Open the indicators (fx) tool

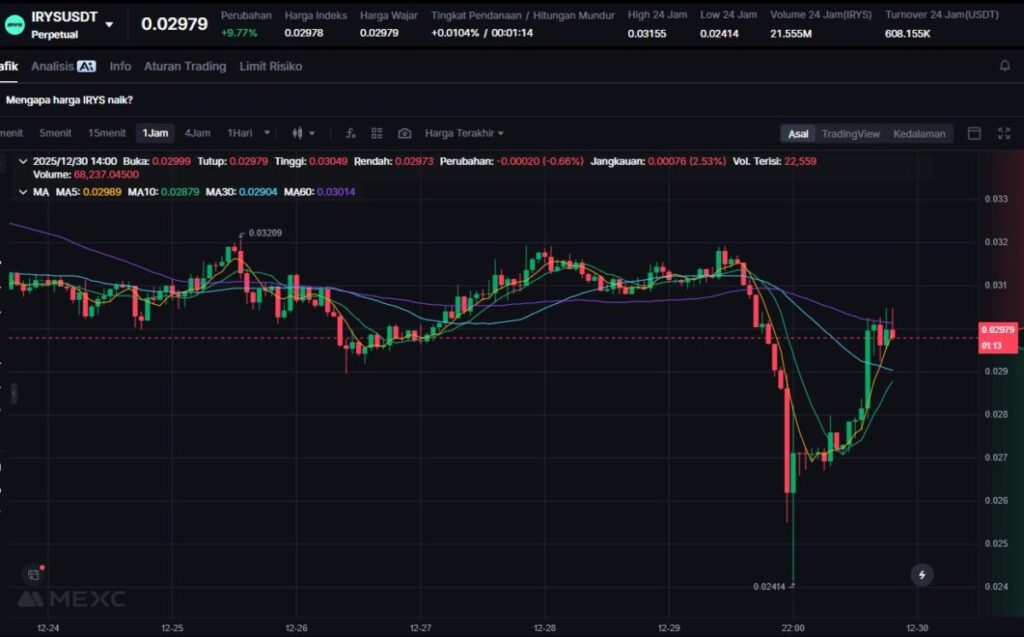click(x=351, y=133)
